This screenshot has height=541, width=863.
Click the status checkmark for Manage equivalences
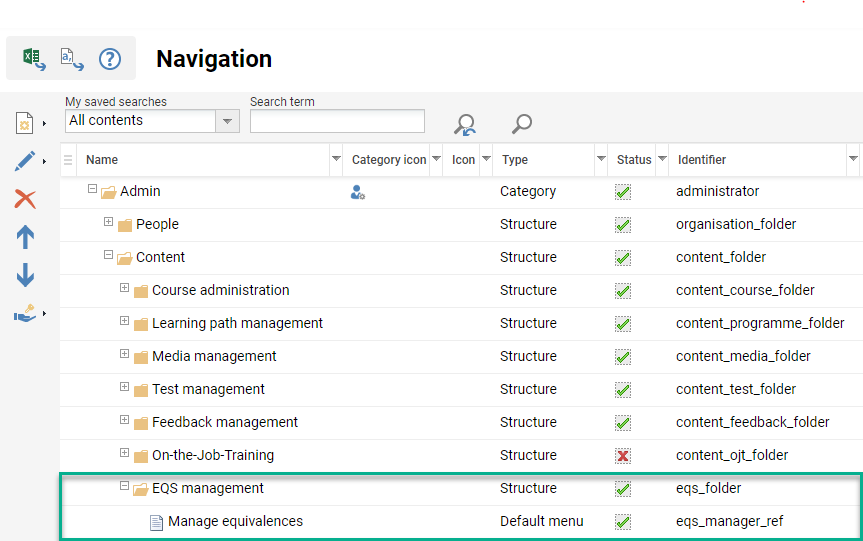point(623,522)
